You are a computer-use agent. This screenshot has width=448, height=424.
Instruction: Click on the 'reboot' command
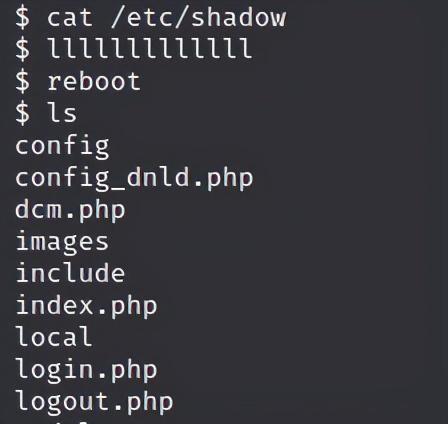click(x=94, y=81)
